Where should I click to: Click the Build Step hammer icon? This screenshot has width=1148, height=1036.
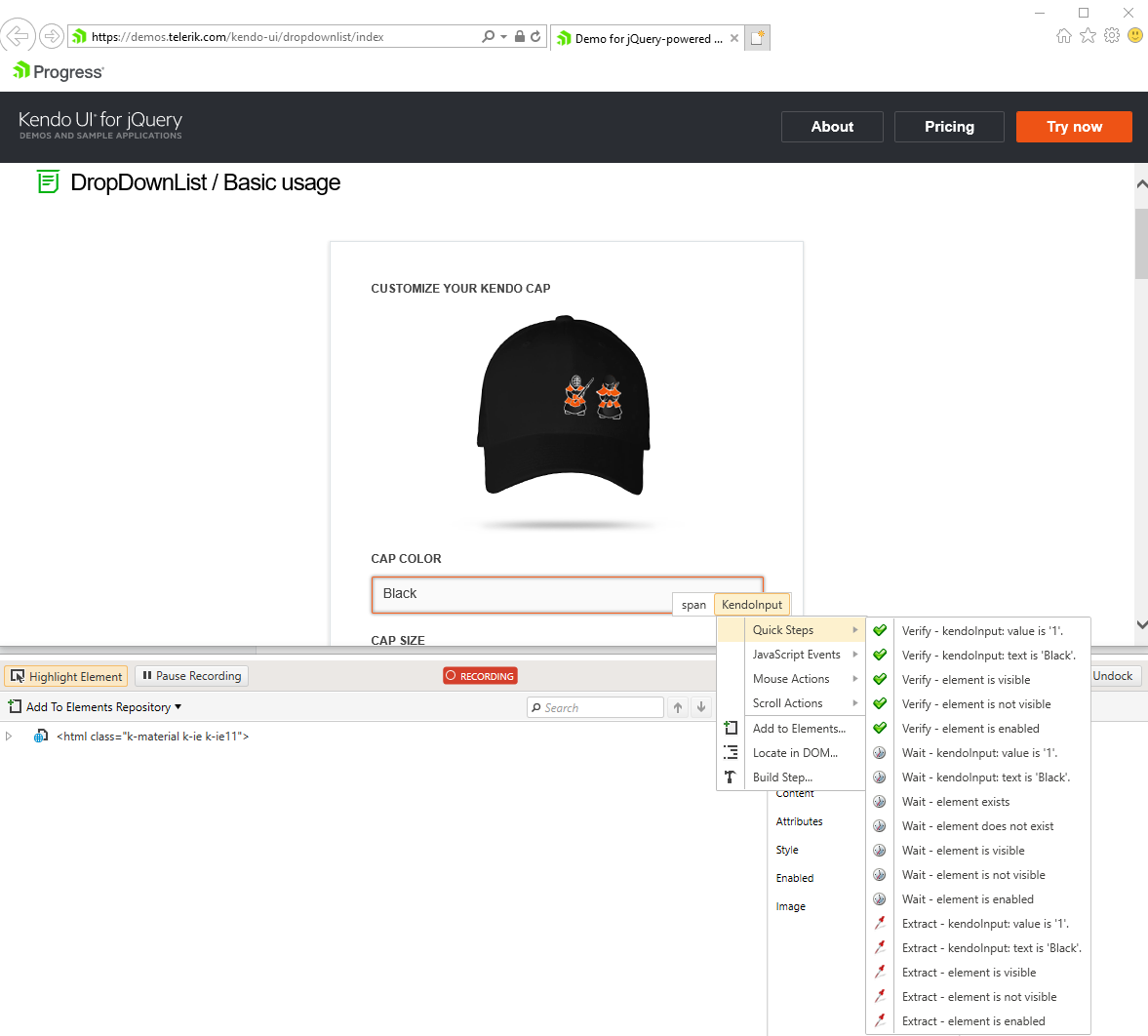pyautogui.click(x=731, y=777)
